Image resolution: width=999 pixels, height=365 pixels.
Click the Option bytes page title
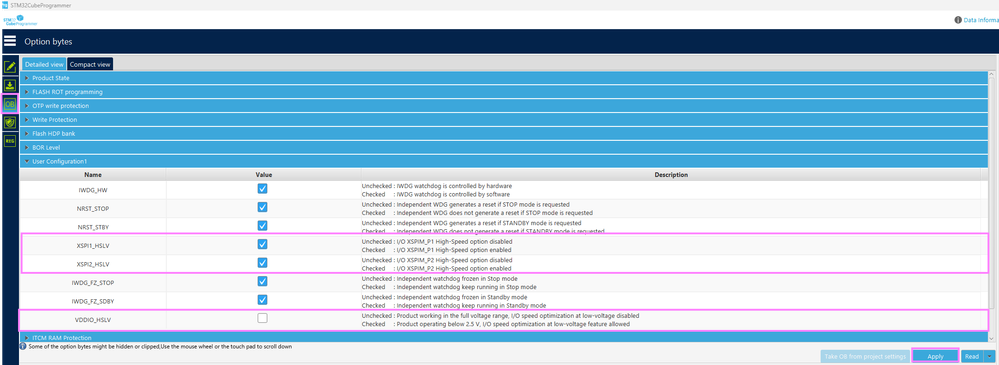(48, 42)
